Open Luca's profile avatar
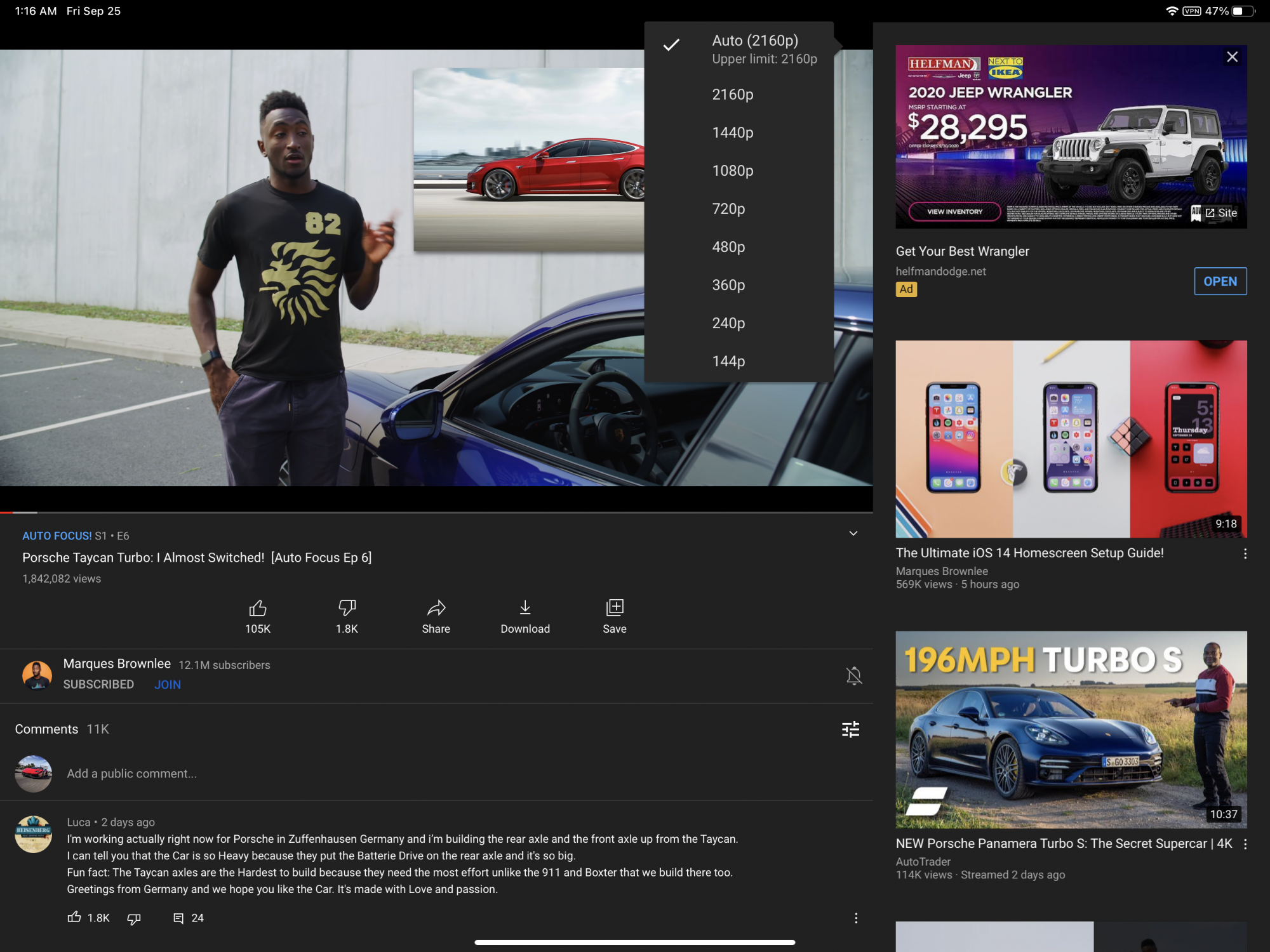1270x952 pixels. click(34, 834)
